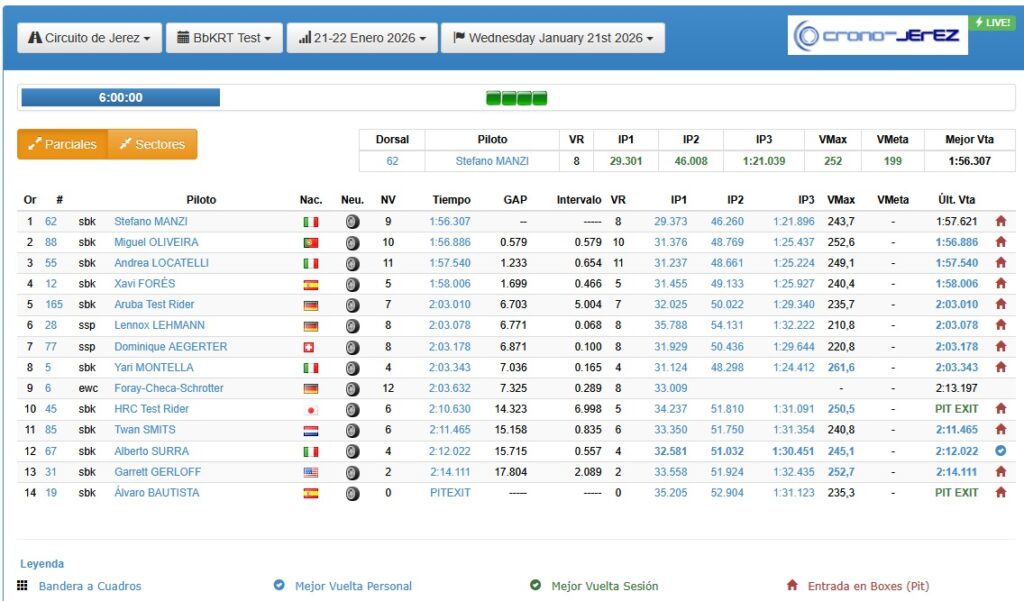Click the USA flag beside Garrett GERLOFF
The image size is (1024, 601).
(310, 472)
